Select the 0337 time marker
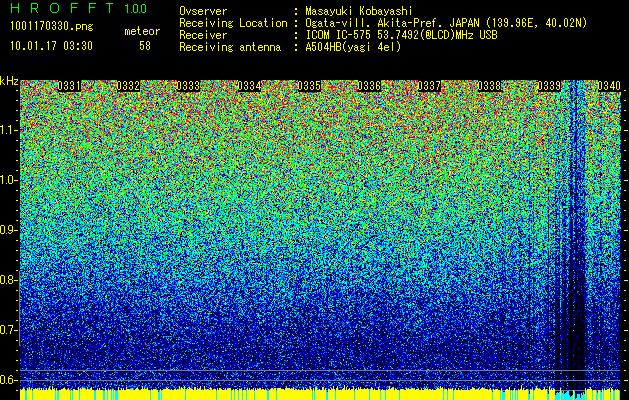This screenshot has width=629, height=400. point(429,86)
